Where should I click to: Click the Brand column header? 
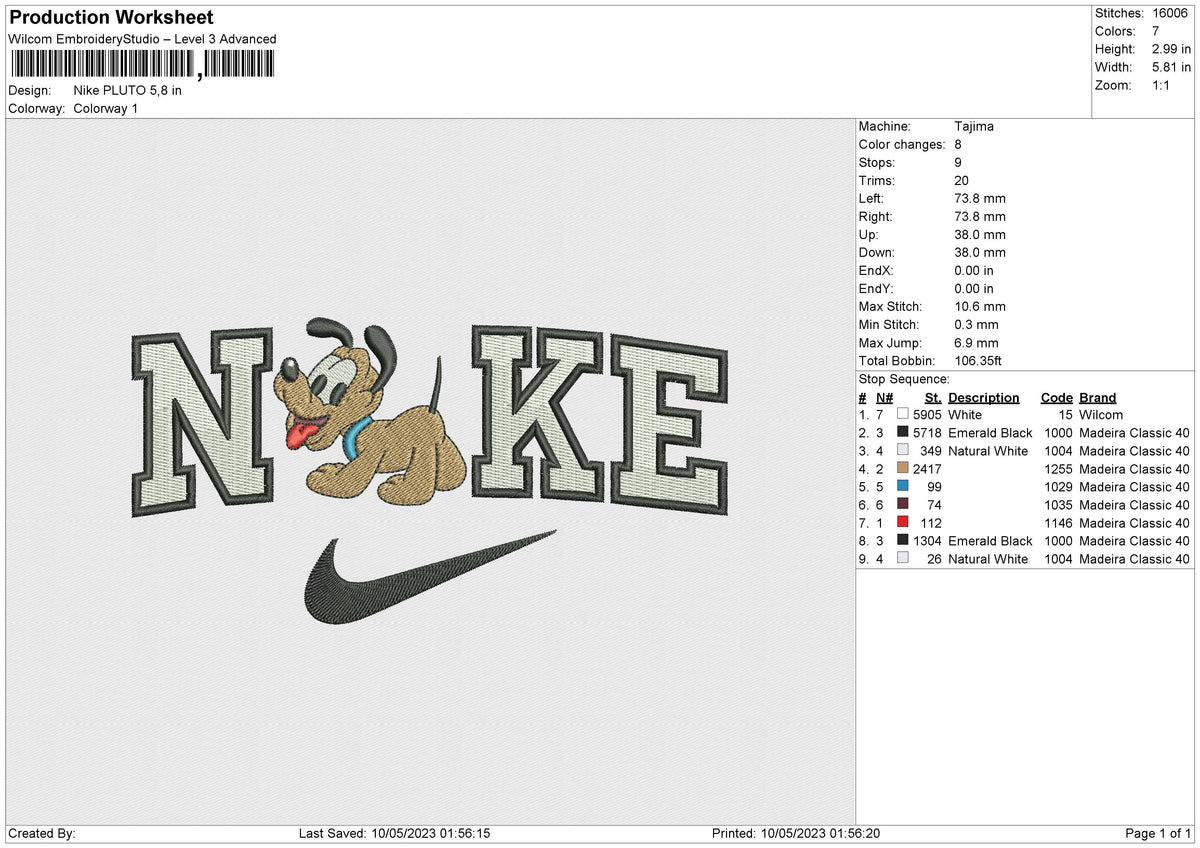tap(1096, 397)
